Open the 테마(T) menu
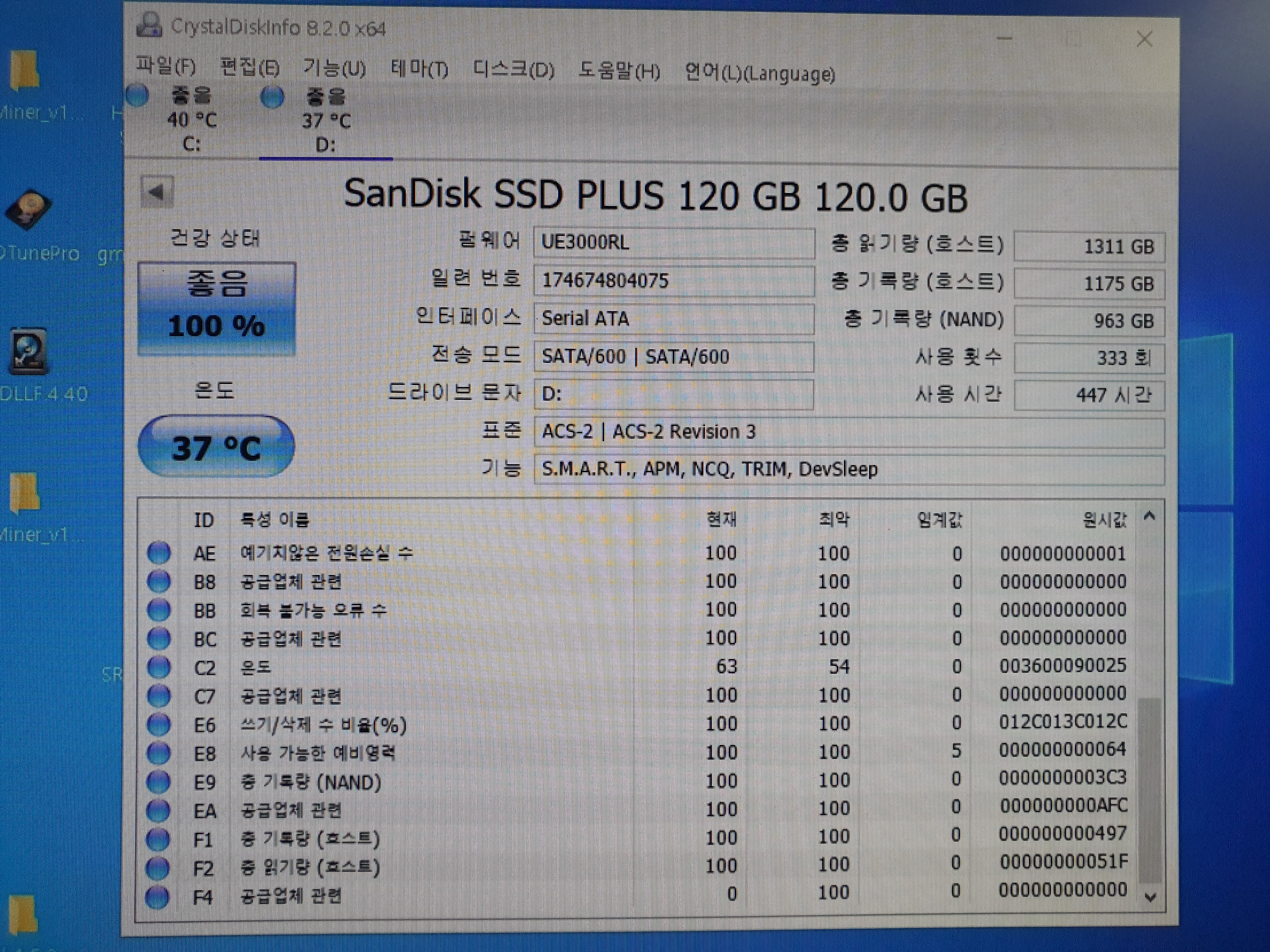Screen dimensions: 1270x952 pyautogui.click(x=419, y=70)
